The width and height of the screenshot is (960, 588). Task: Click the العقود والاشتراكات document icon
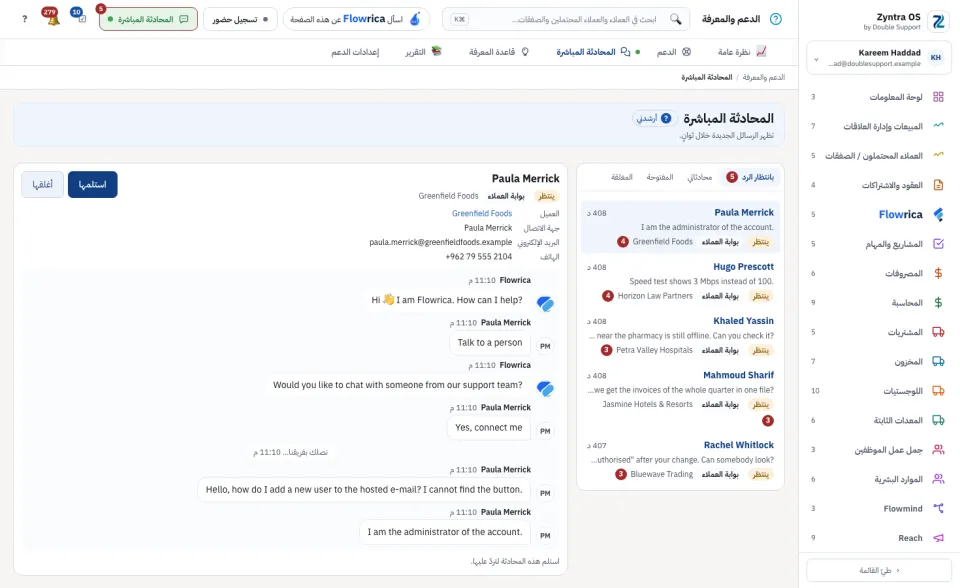click(x=938, y=185)
